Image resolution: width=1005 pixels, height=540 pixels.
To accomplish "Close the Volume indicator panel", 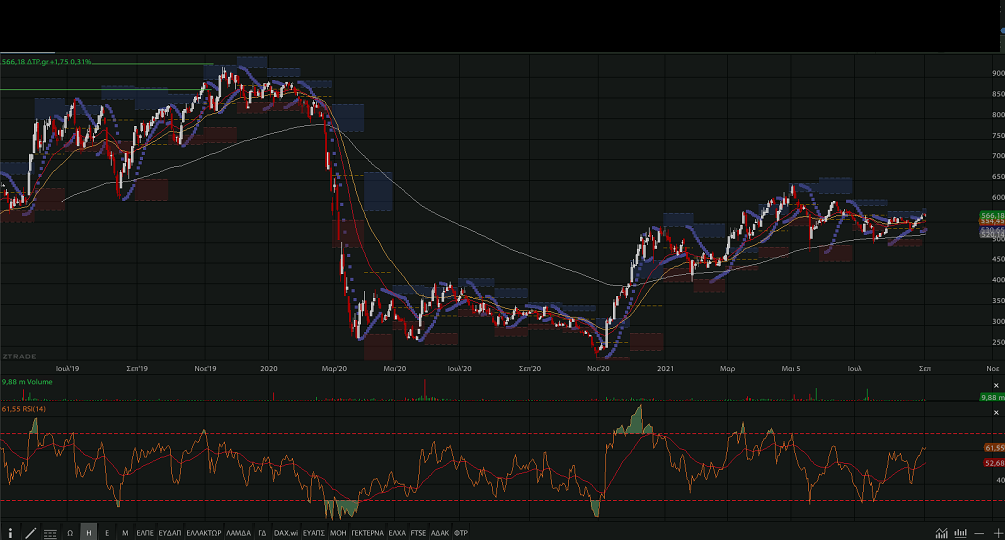I will [x=995, y=385].
